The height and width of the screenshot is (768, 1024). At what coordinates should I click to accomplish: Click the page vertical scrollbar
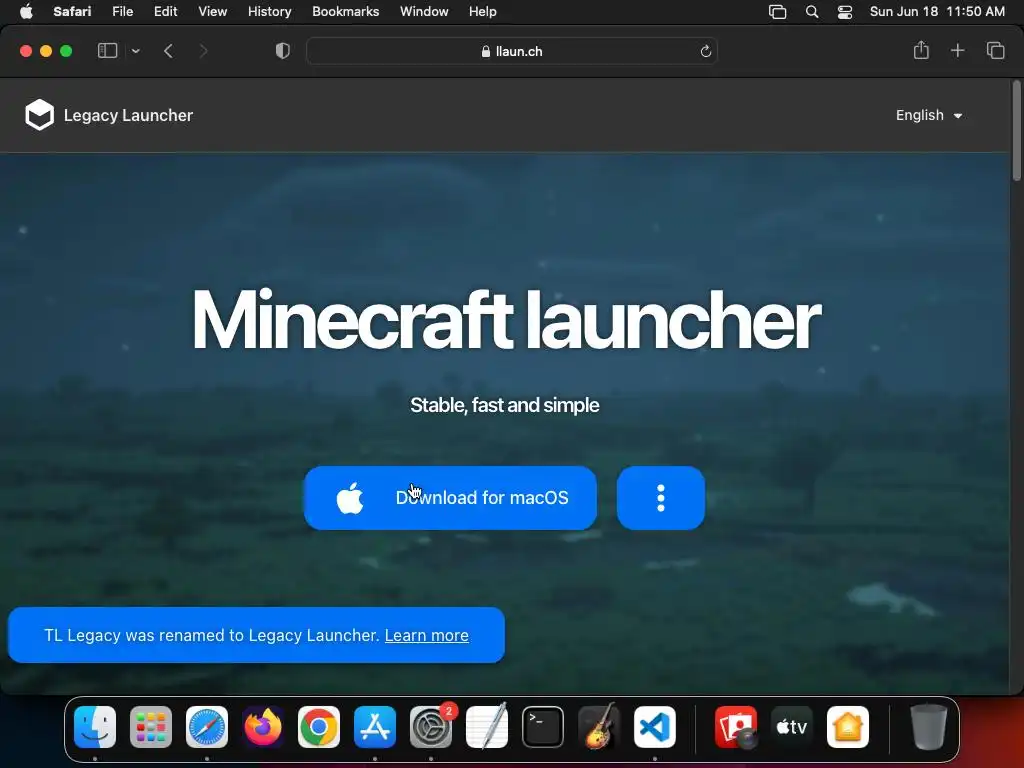tap(1016, 131)
